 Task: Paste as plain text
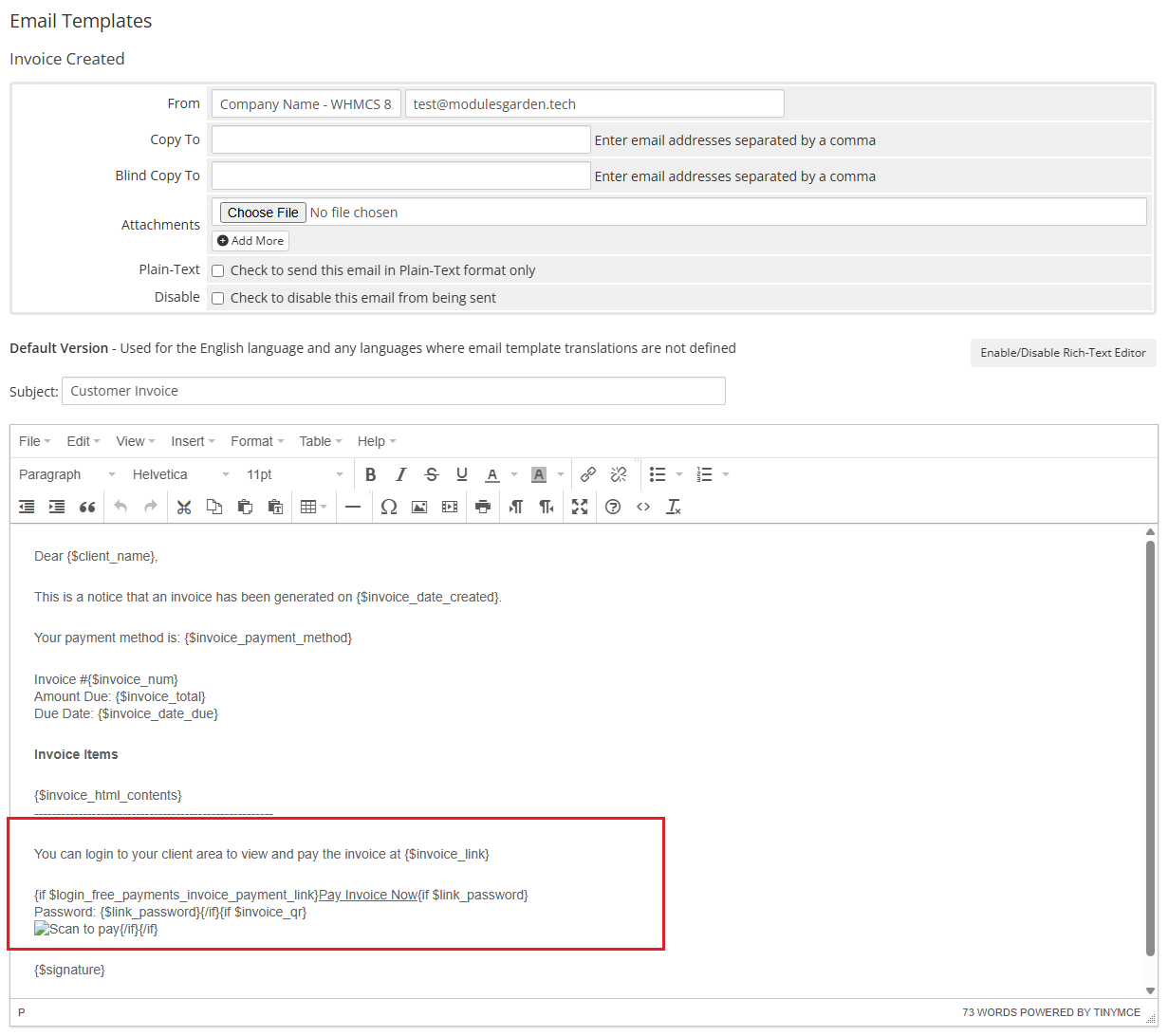275,507
